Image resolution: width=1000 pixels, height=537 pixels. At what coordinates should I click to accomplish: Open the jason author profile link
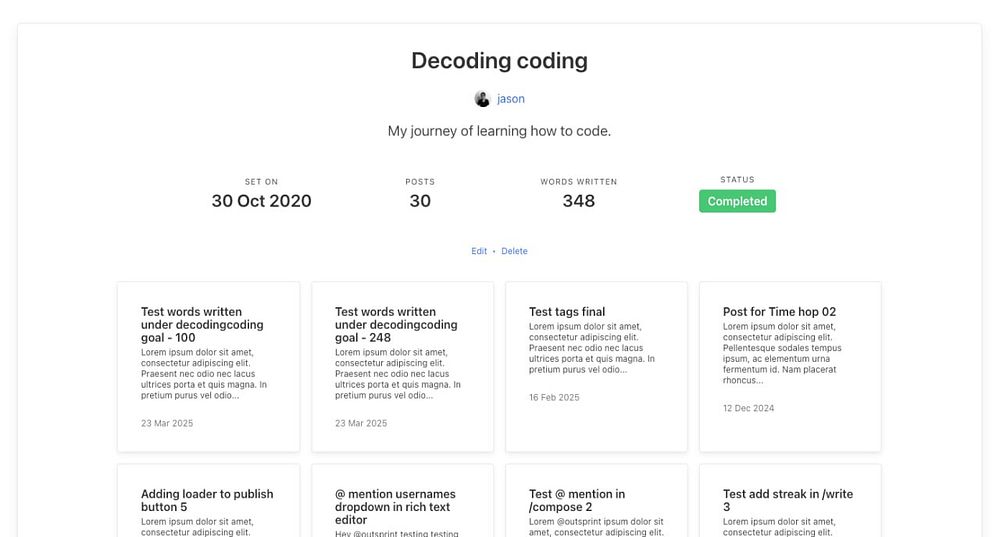[x=511, y=99]
